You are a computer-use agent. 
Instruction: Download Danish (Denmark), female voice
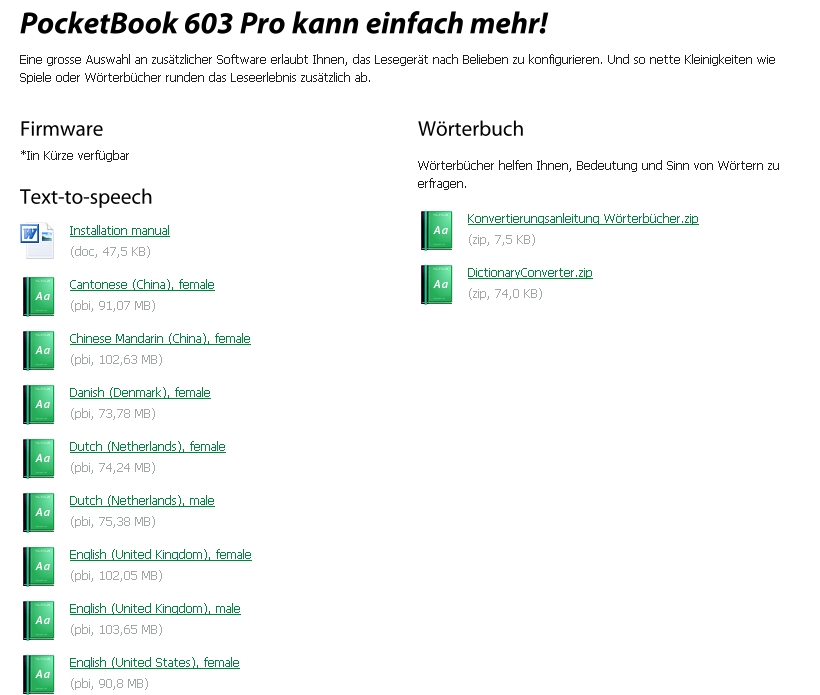pyautogui.click(x=140, y=393)
